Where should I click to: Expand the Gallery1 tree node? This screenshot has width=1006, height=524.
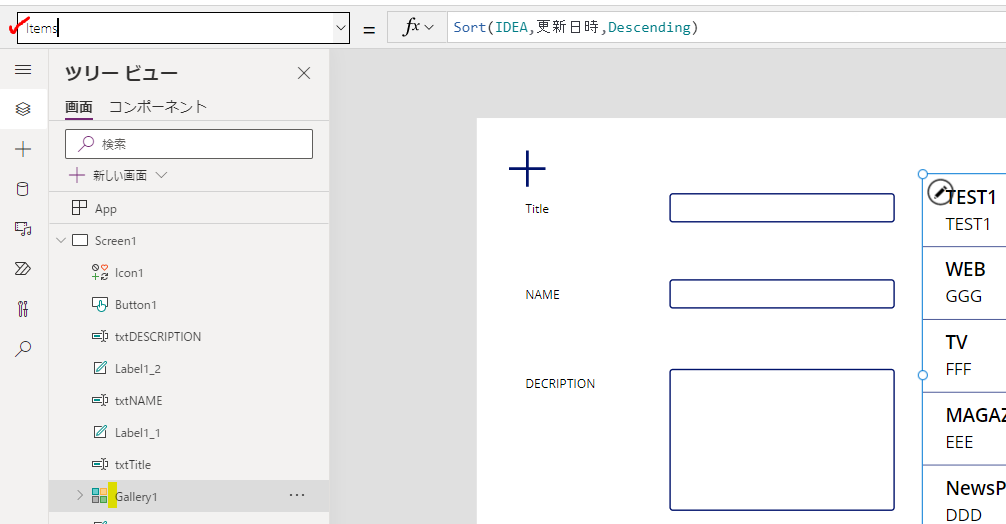pos(80,496)
